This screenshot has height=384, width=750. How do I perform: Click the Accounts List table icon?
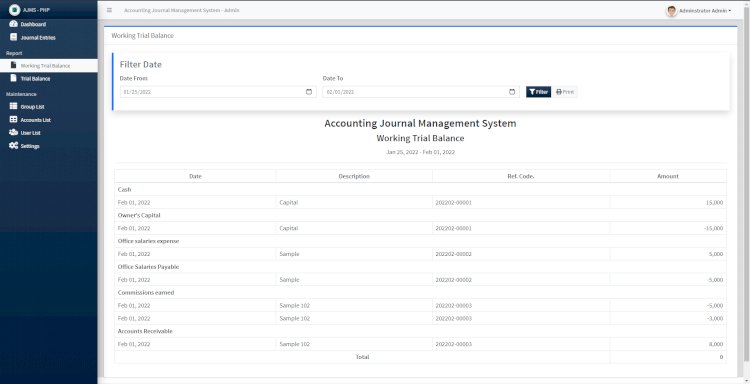pos(13,120)
